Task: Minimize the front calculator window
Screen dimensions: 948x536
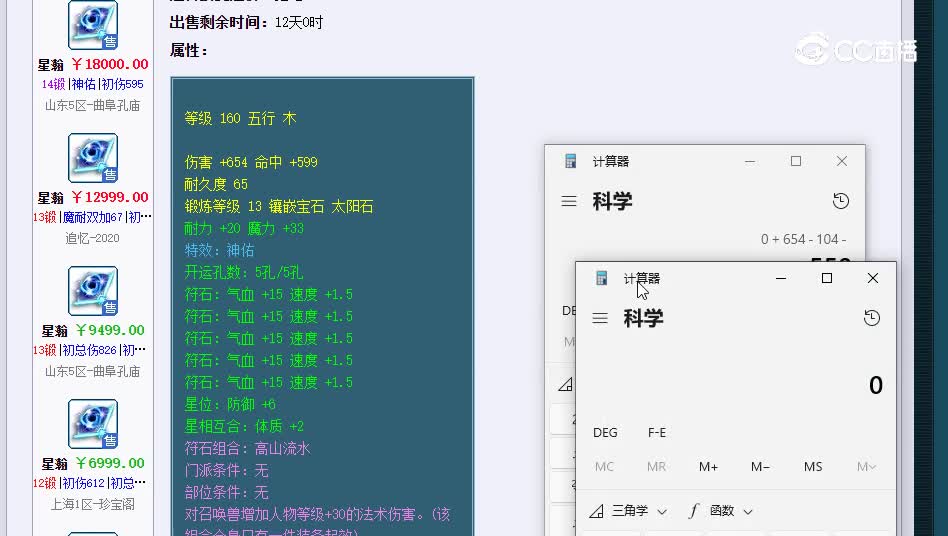Action: (781, 278)
